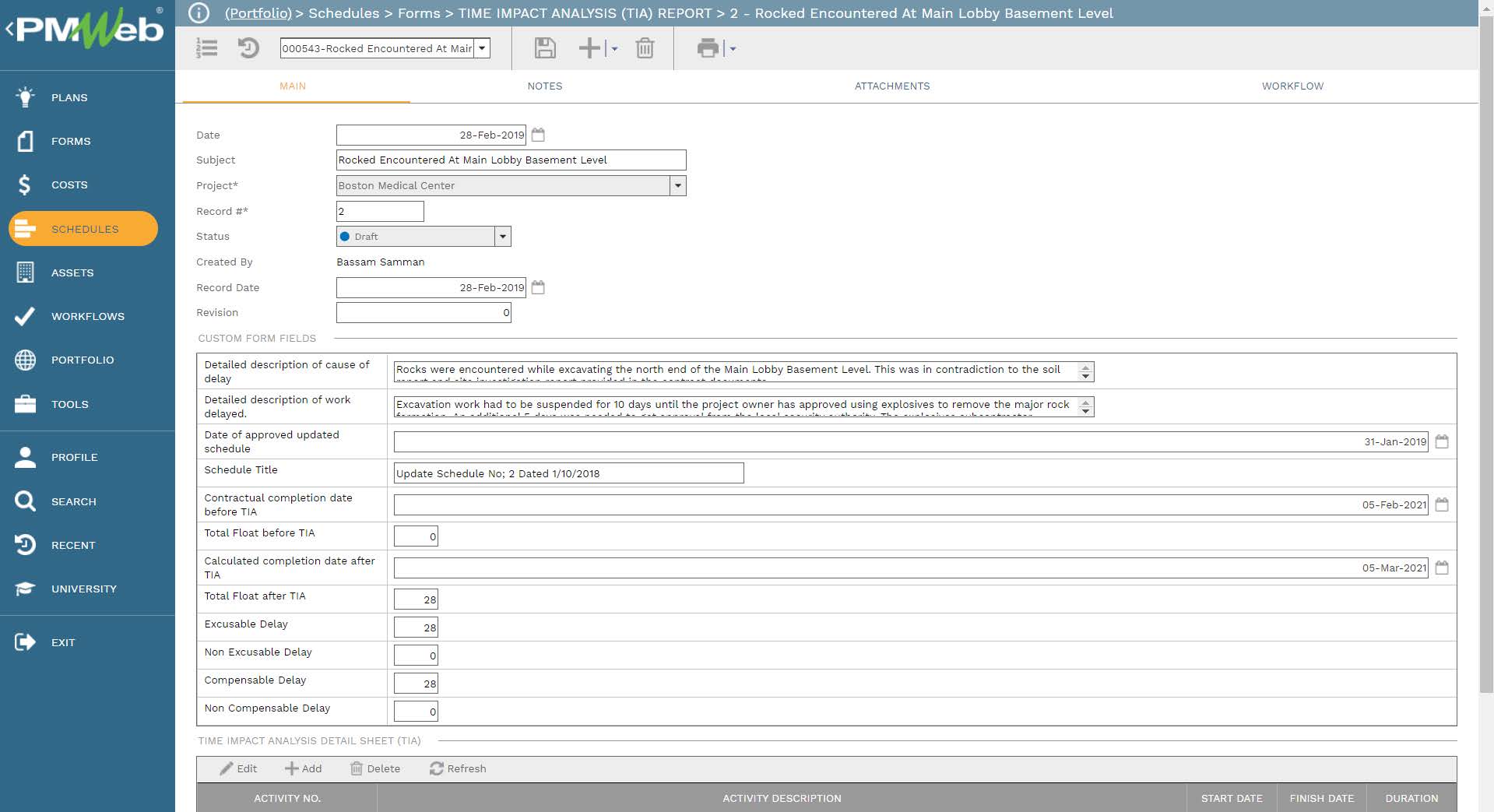Click the Subject input field
This screenshot has height=812, width=1494.
(511, 160)
